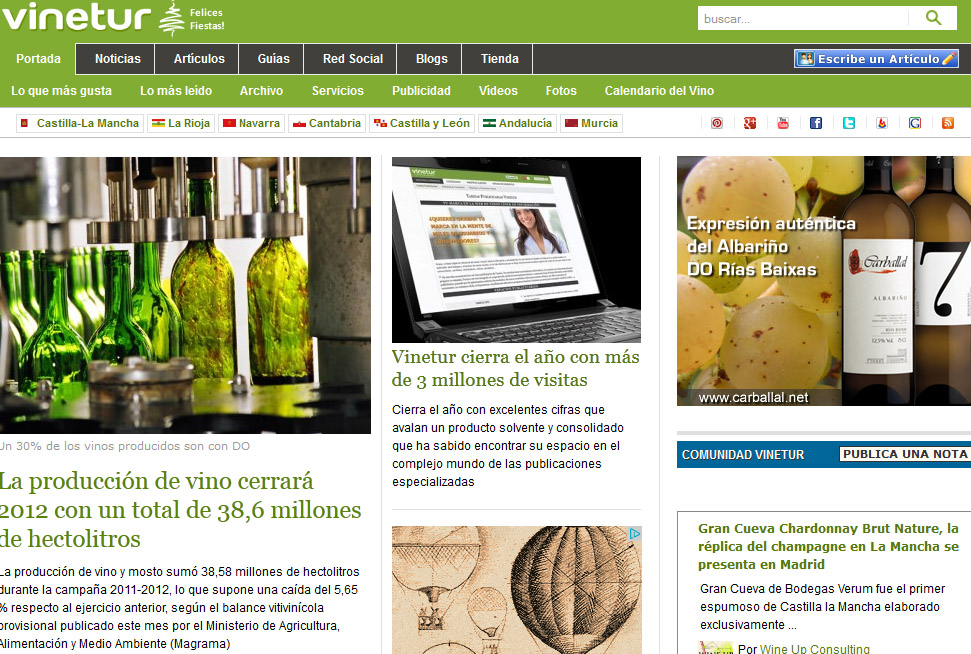Open the Facebook page icon

816,123
